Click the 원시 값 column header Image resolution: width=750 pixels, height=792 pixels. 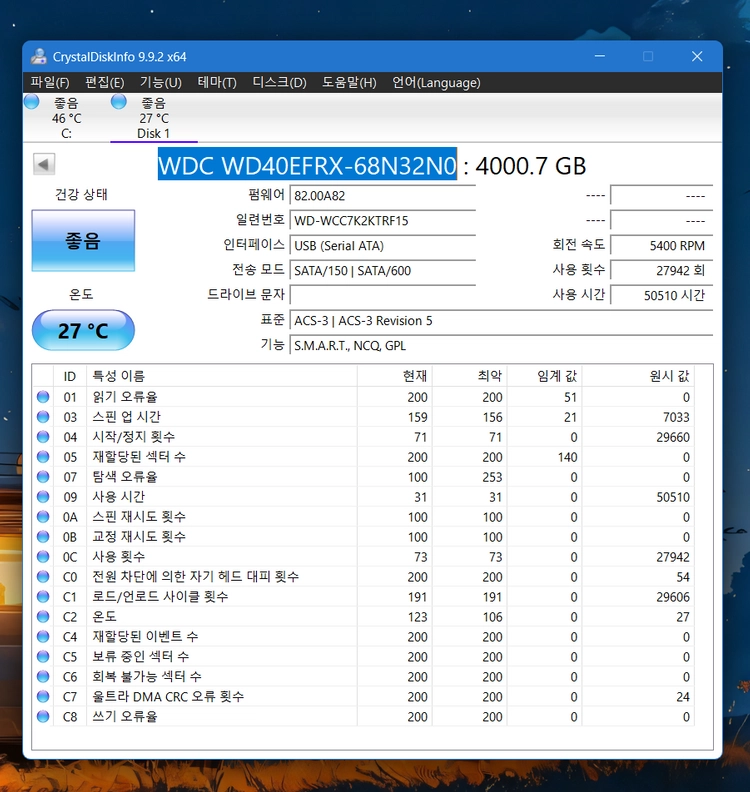click(x=638, y=376)
